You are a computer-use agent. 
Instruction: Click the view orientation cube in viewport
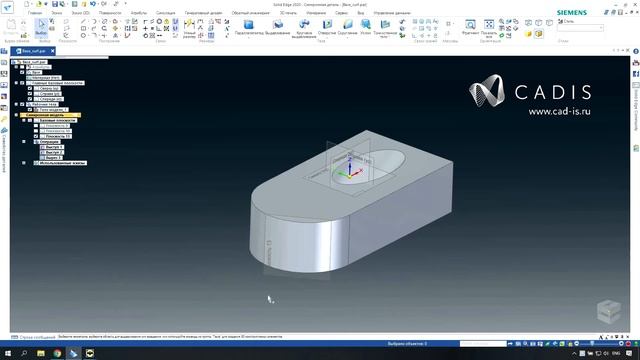pyautogui.click(x=609, y=311)
